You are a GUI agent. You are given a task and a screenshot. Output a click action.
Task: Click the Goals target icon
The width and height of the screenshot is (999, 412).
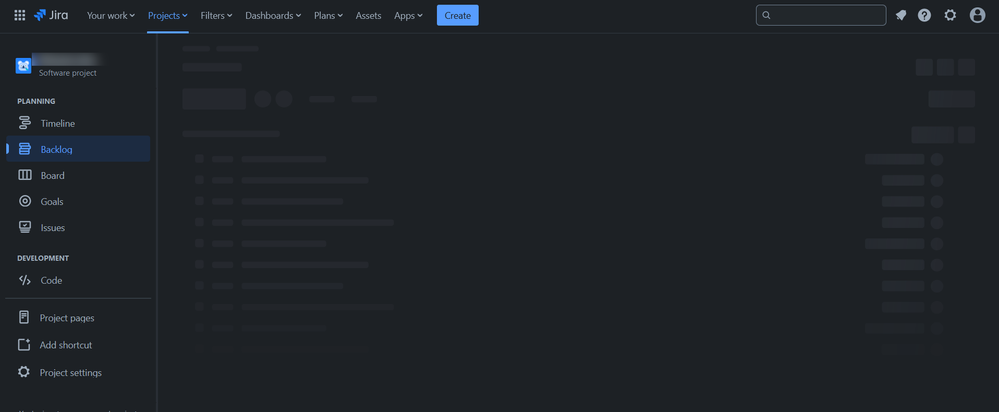click(x=25, y=201)
